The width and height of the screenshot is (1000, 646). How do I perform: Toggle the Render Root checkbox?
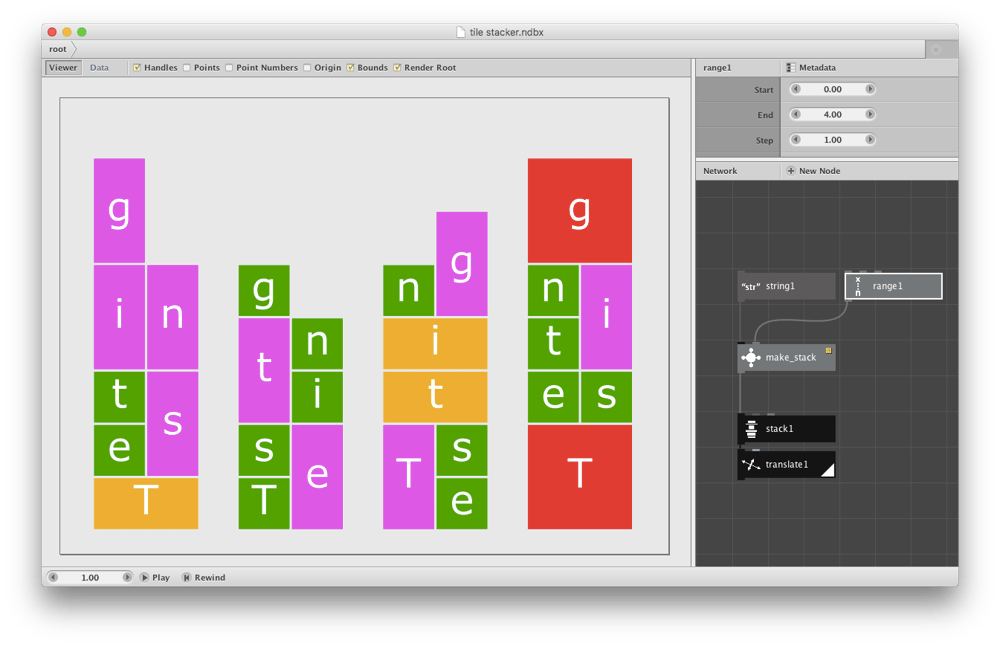click(397, 68)
